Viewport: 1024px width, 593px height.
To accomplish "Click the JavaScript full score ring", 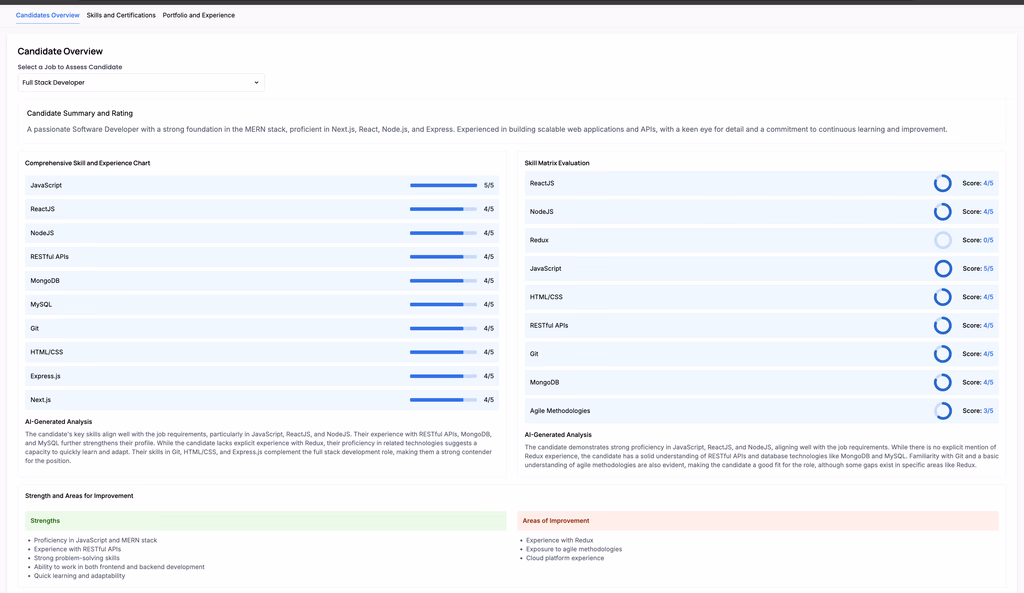I will 942,268.
